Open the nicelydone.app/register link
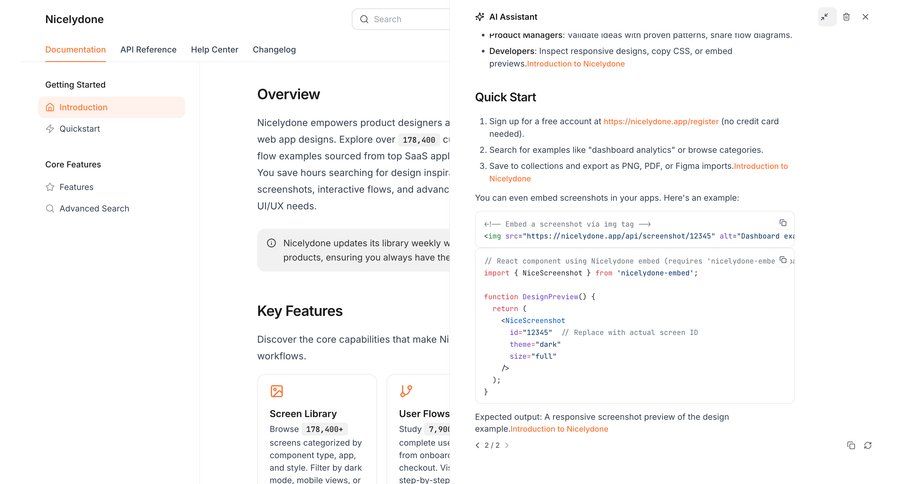Viewport: 900px width, 484px height. coord(661,122)
